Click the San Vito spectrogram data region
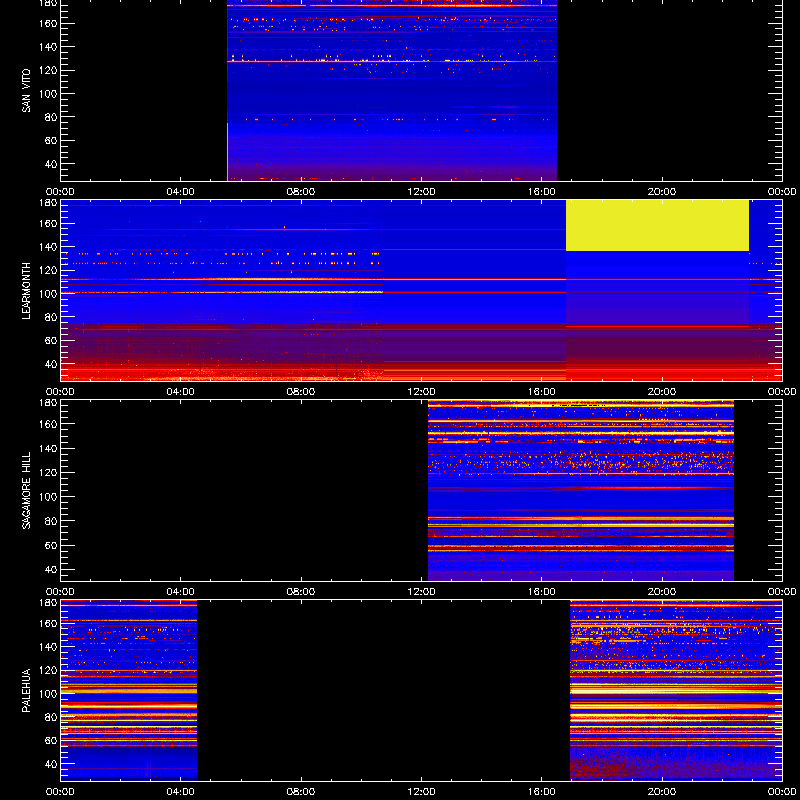This screenshot has width=800, height=800. [392, 90]
